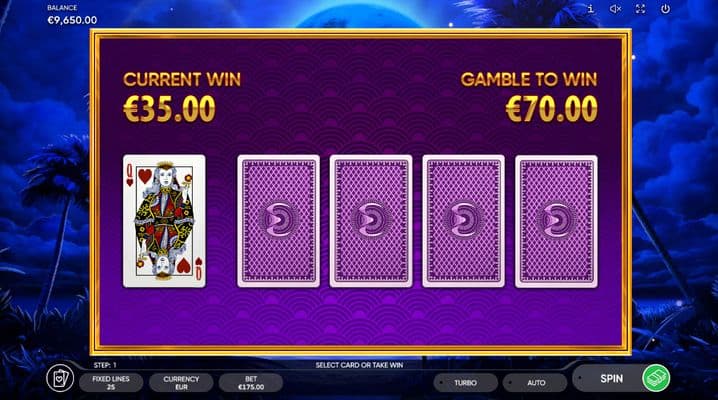Click the Gamble to Win €70.00 amount
The height and width of the screenshot is (400, 718).
pos(552,109)
